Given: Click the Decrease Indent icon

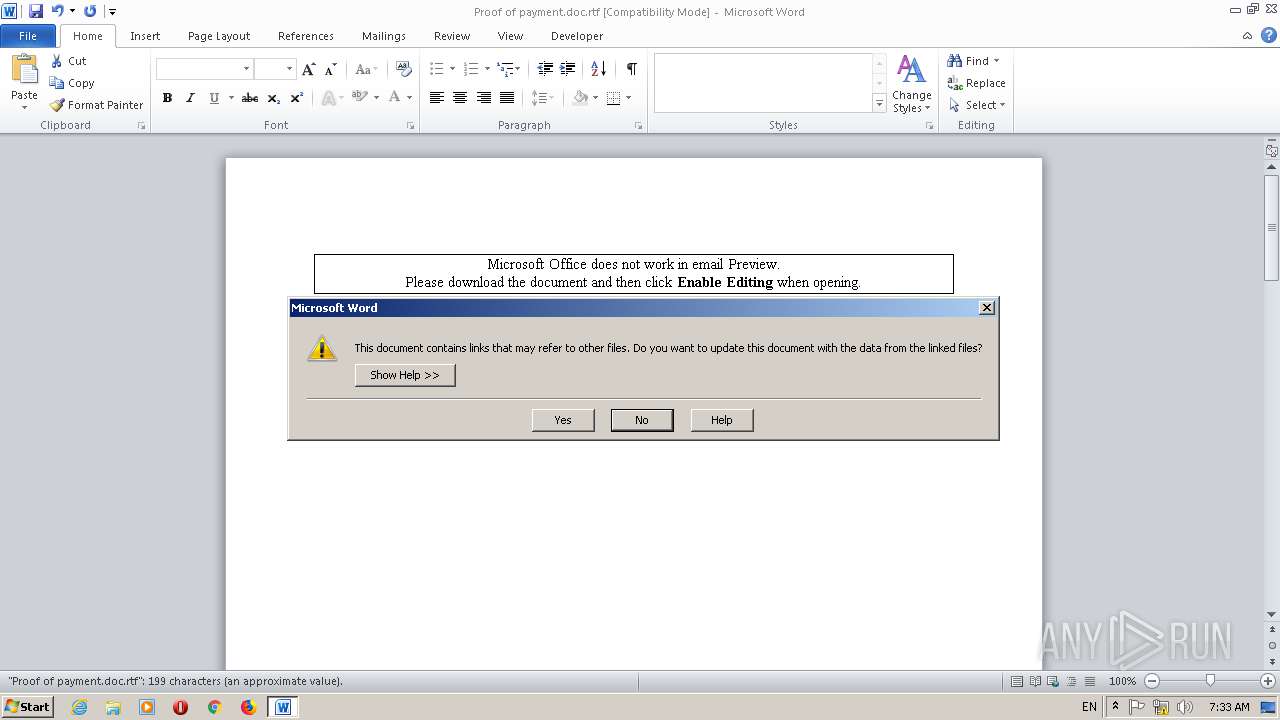Looking at the screenshot, I should tap(545, 69).
